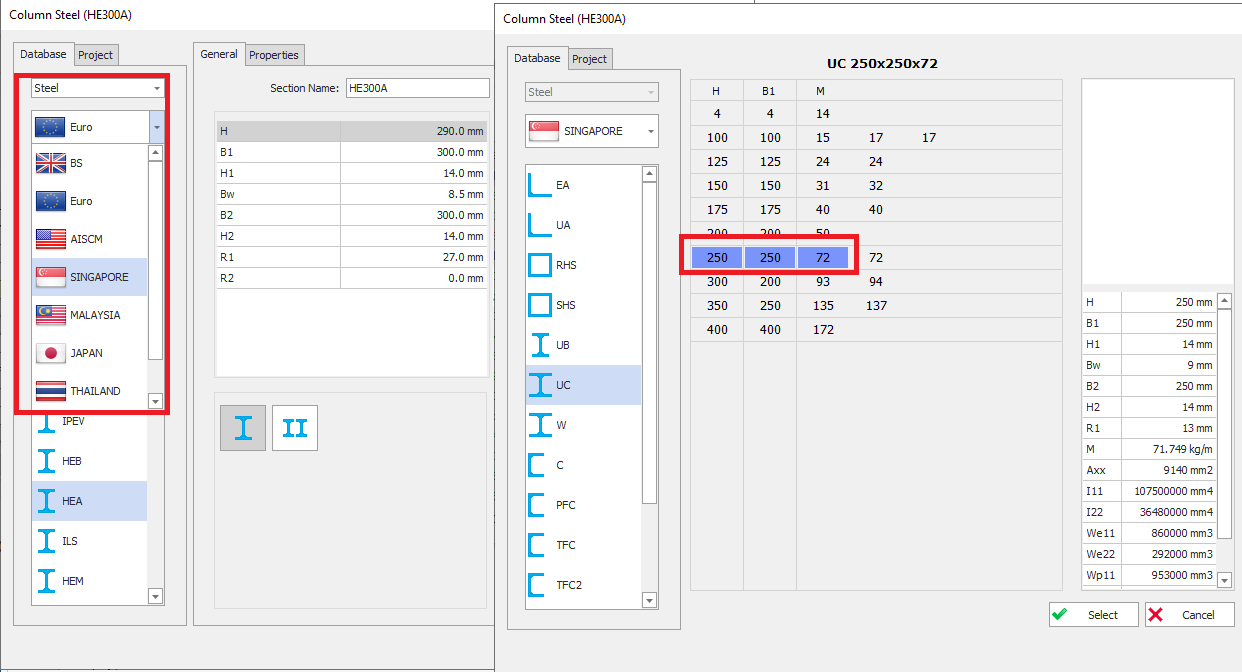Click the HEB section icon in left list
The image size is (1242, 672).
tap(47, 461)
